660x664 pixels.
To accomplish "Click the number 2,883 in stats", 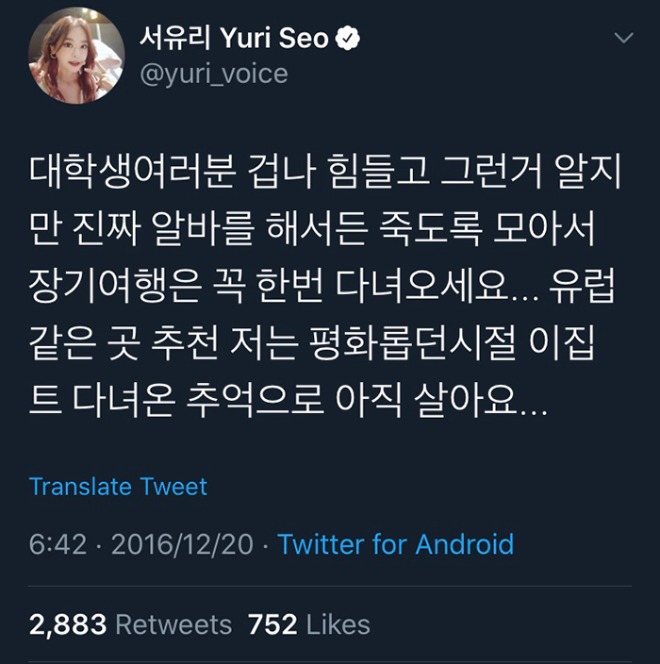I will point(68,625).
